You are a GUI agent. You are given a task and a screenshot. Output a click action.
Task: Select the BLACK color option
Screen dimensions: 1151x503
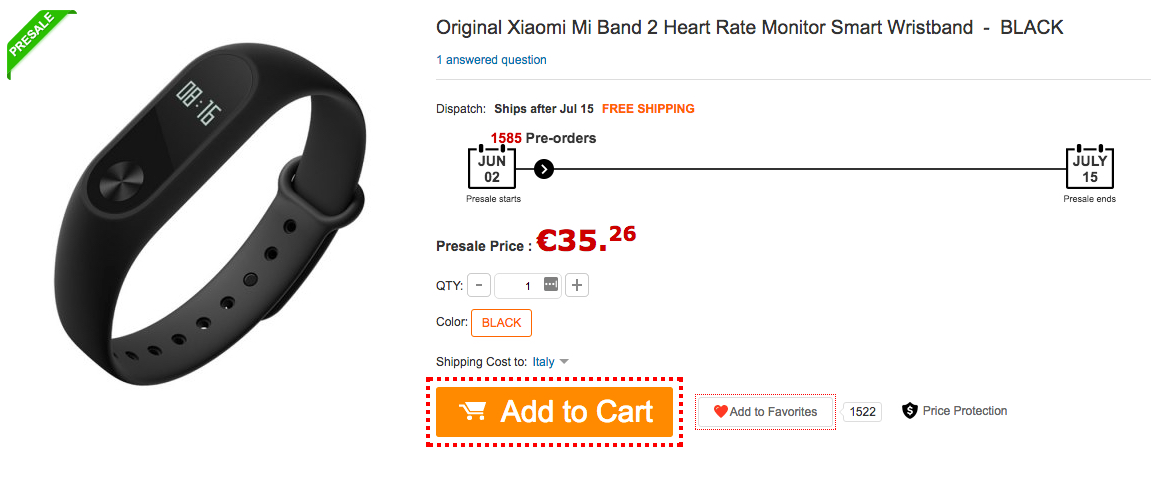click(x=501, y=323)
